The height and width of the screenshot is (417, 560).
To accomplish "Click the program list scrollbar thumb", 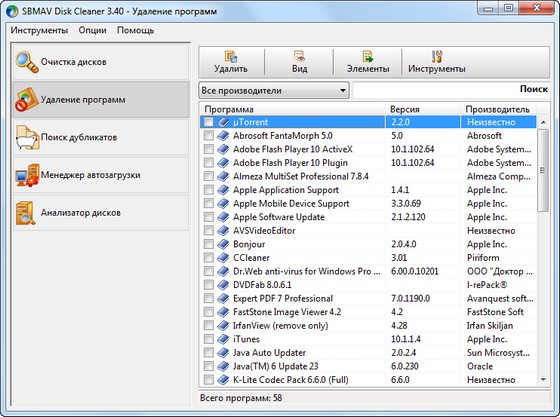I will (543, 171).
